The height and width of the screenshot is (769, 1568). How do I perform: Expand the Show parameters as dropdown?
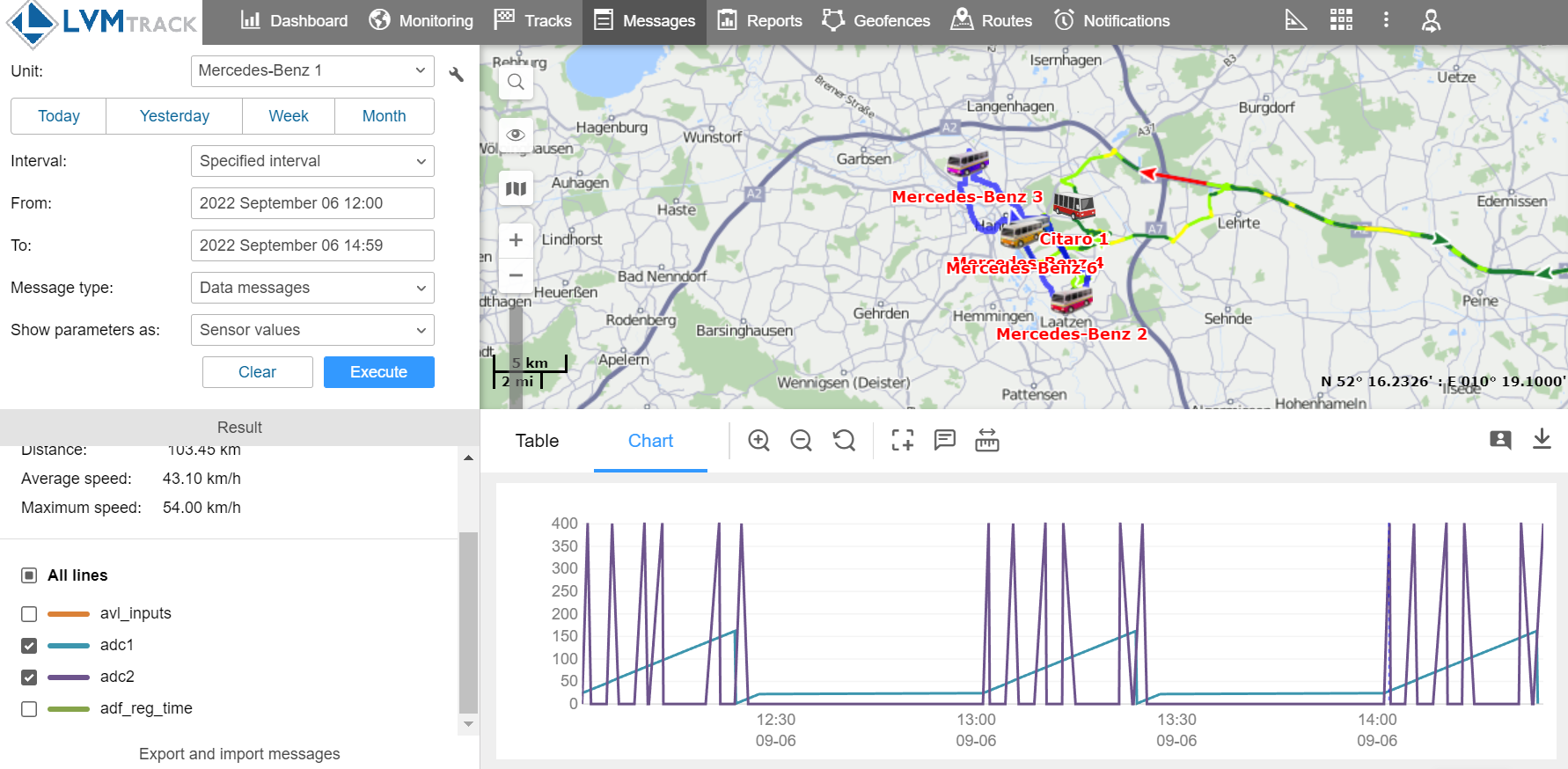(312, 330)
